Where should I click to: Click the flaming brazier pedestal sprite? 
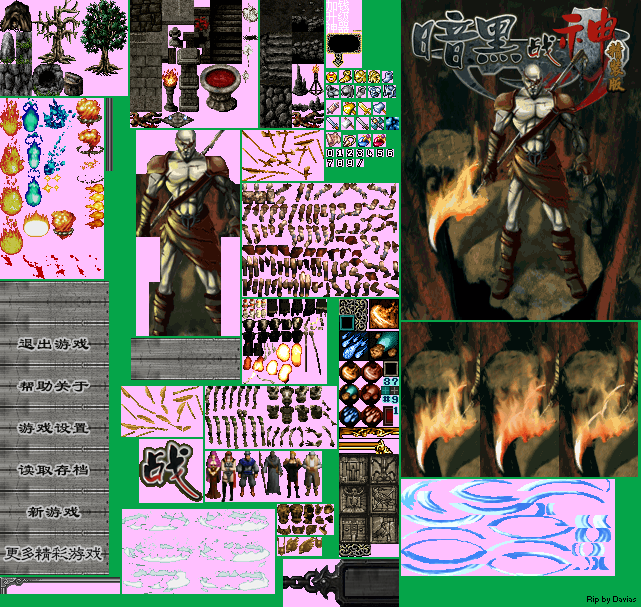click(x=170, y=90)
